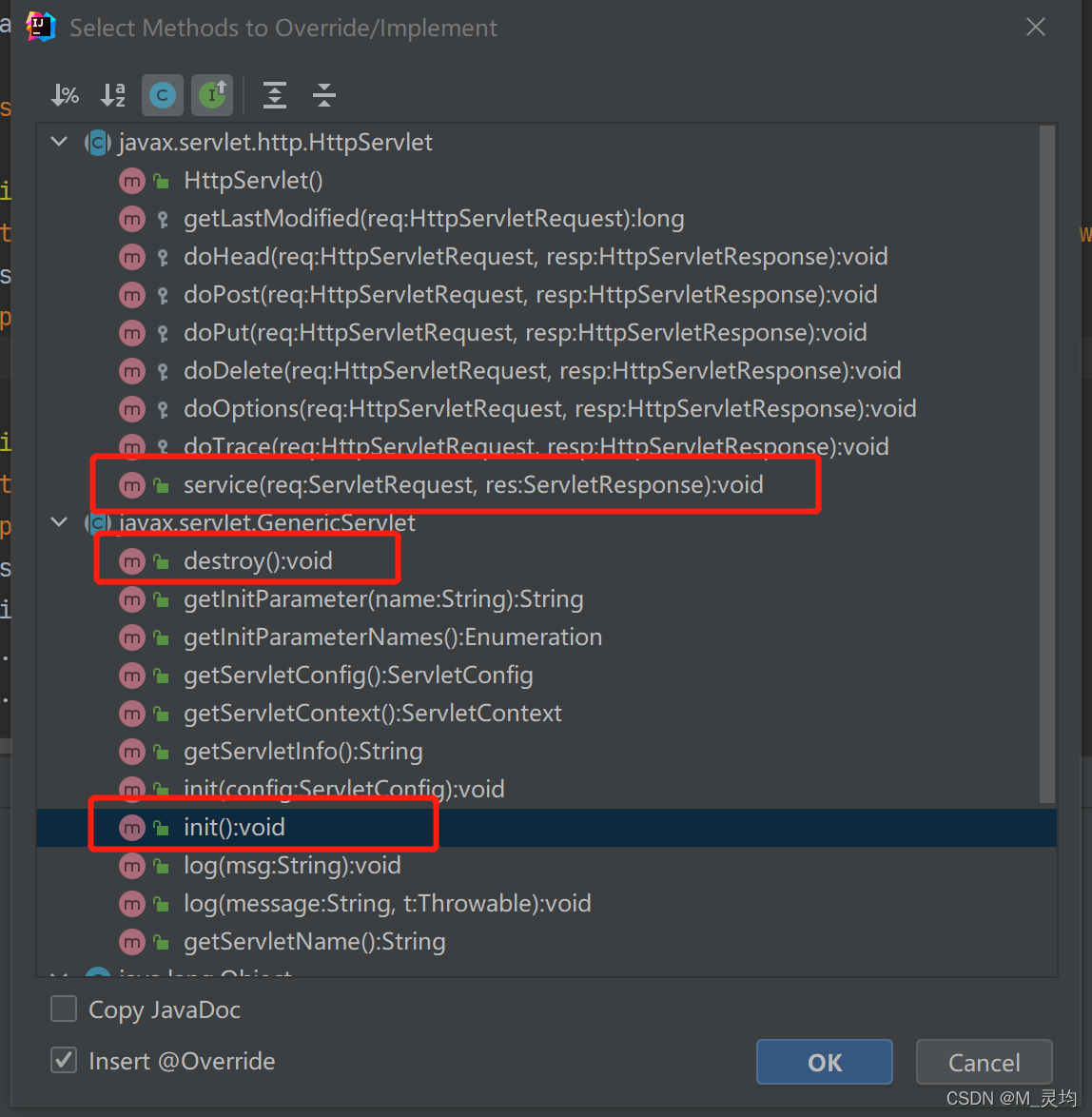Confirm with the OK button
This screenshot has width=1092, height=1117.
pos(824,1062)
